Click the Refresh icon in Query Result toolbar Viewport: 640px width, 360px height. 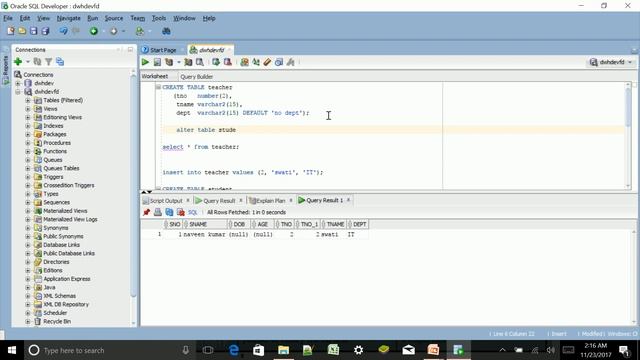169,212
